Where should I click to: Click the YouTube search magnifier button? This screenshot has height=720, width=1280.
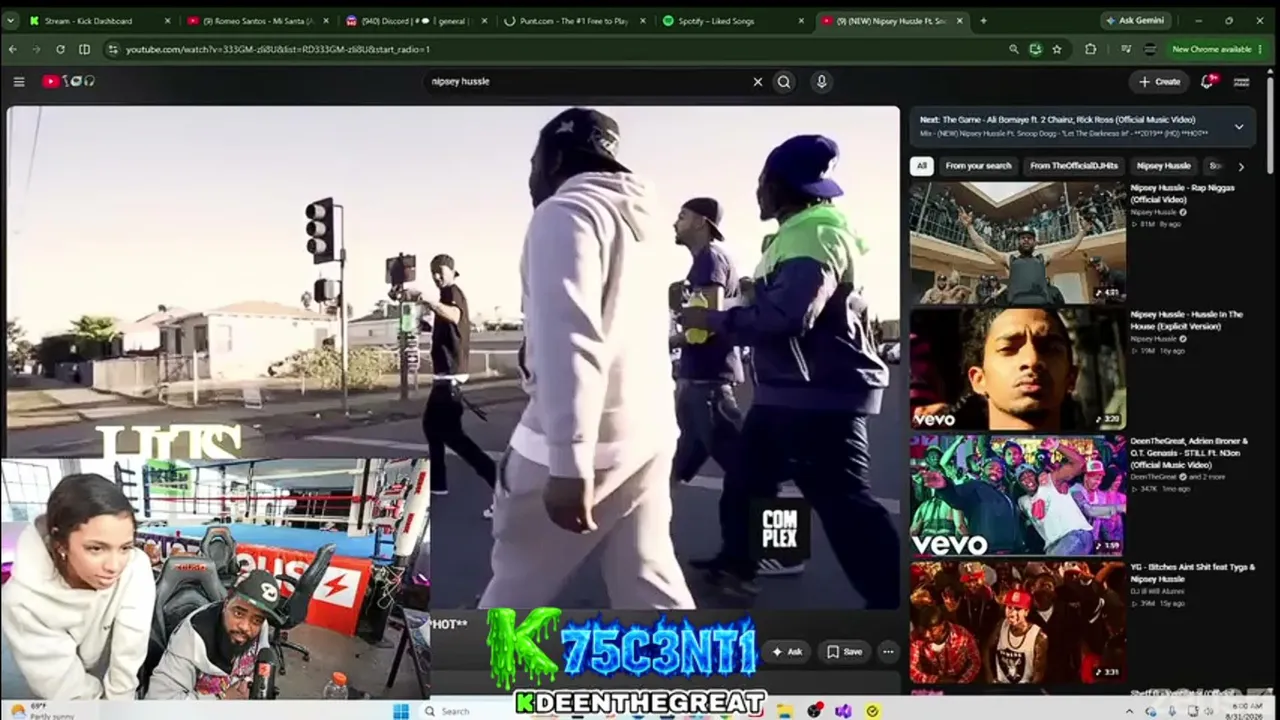[x=784, y=82]
